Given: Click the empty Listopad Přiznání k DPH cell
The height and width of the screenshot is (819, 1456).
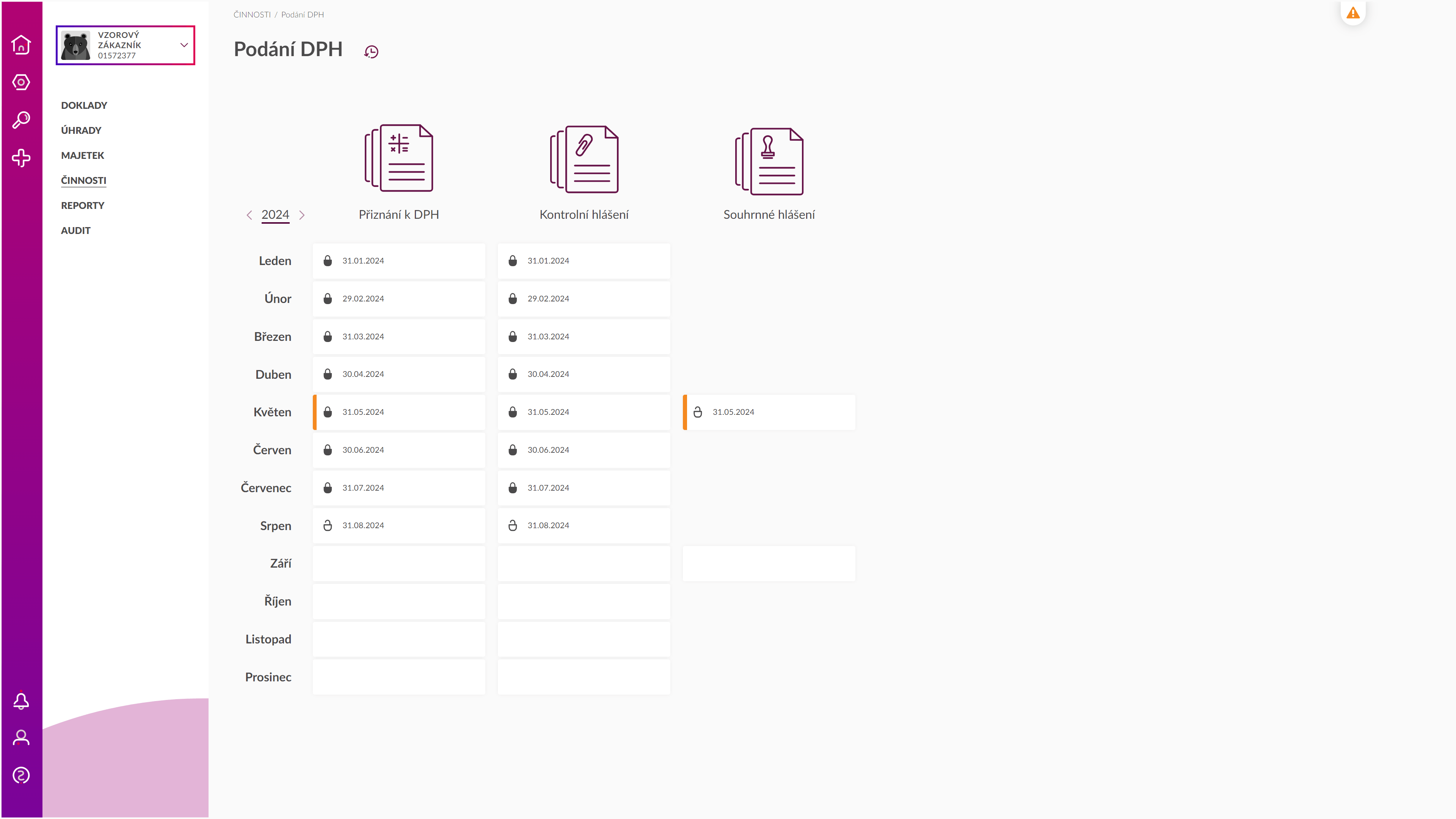Looking at the screenshot, I should 399,639.
